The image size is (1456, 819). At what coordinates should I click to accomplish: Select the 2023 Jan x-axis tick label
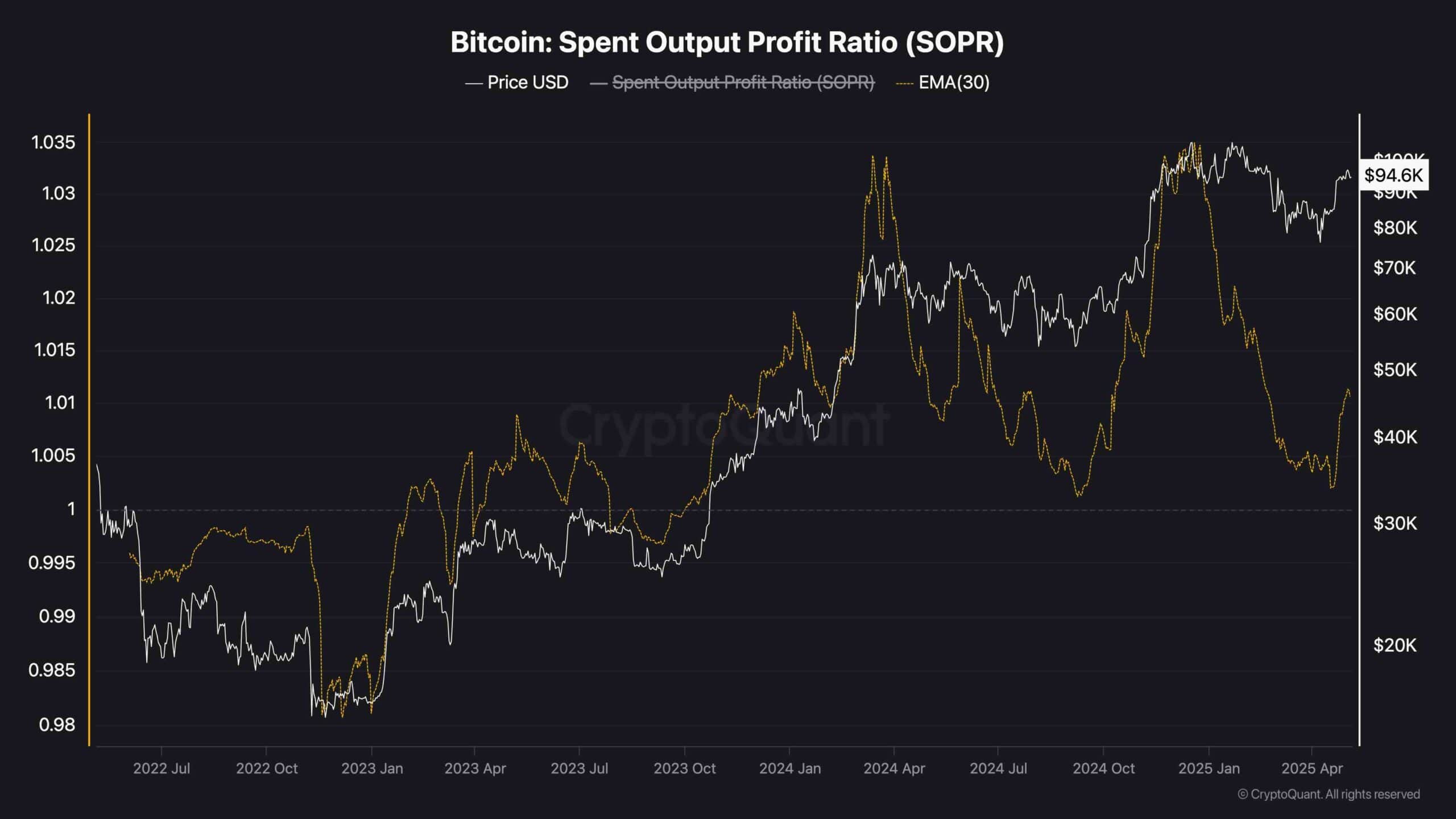coord(372,768)
